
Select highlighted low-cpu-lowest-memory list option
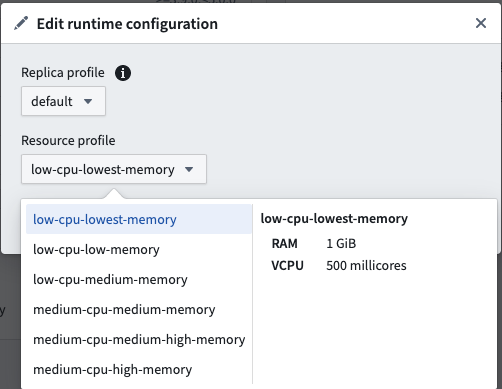[x=139, y=219]
